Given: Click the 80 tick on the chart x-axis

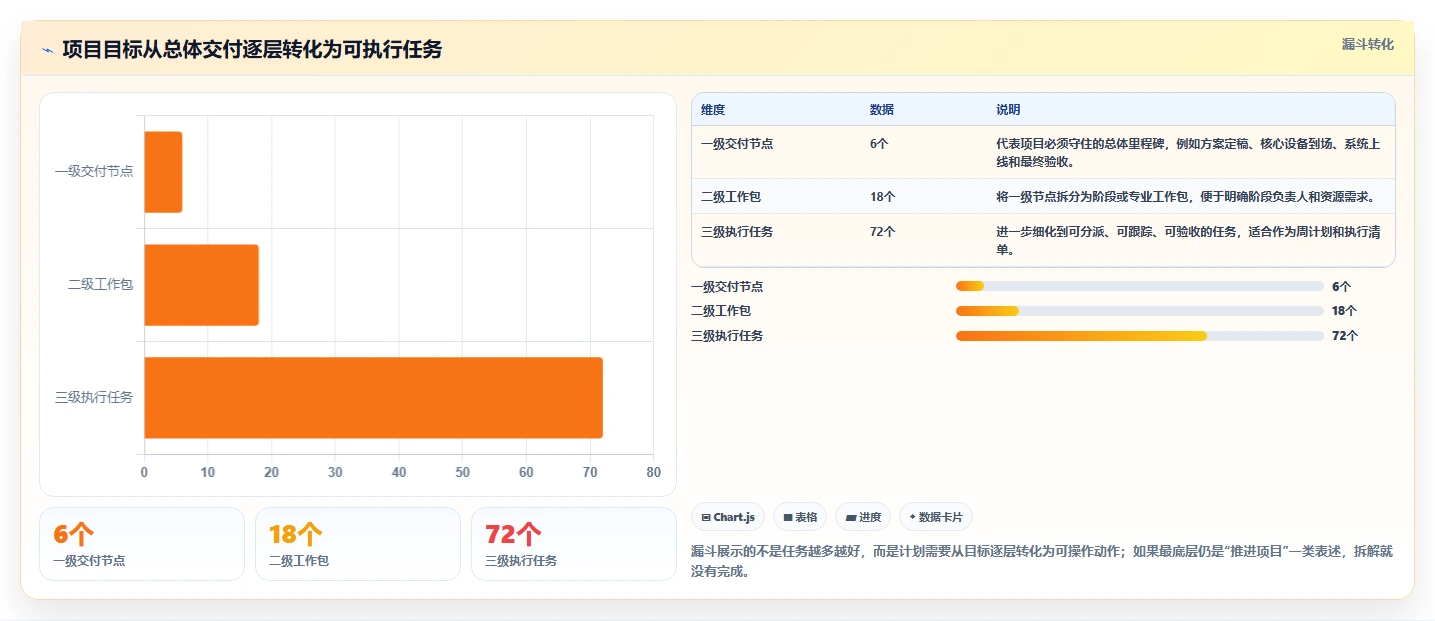Looking at the screenshot, I should (x=654, y=472).
